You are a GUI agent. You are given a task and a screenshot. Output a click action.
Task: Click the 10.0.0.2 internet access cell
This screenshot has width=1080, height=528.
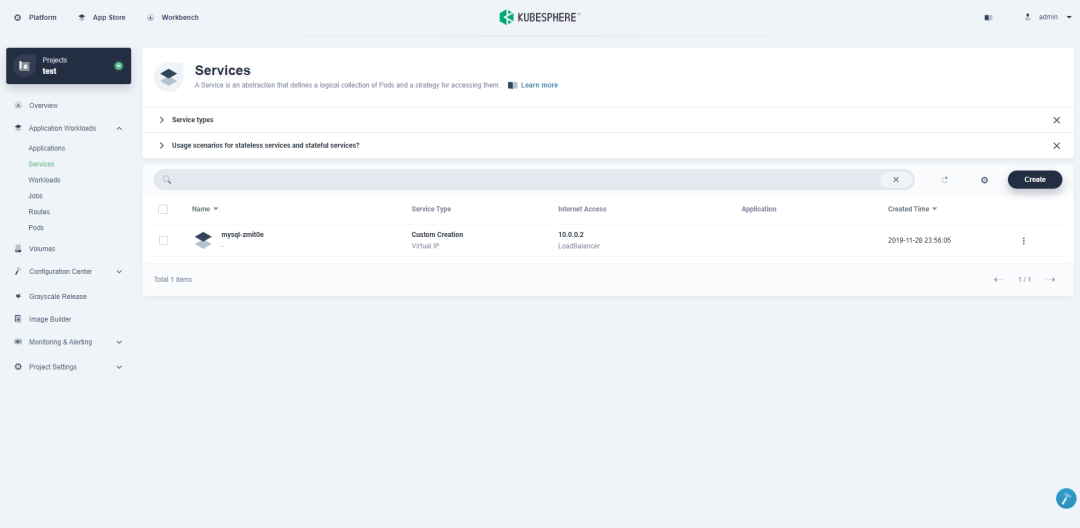(x=571, y=235)
